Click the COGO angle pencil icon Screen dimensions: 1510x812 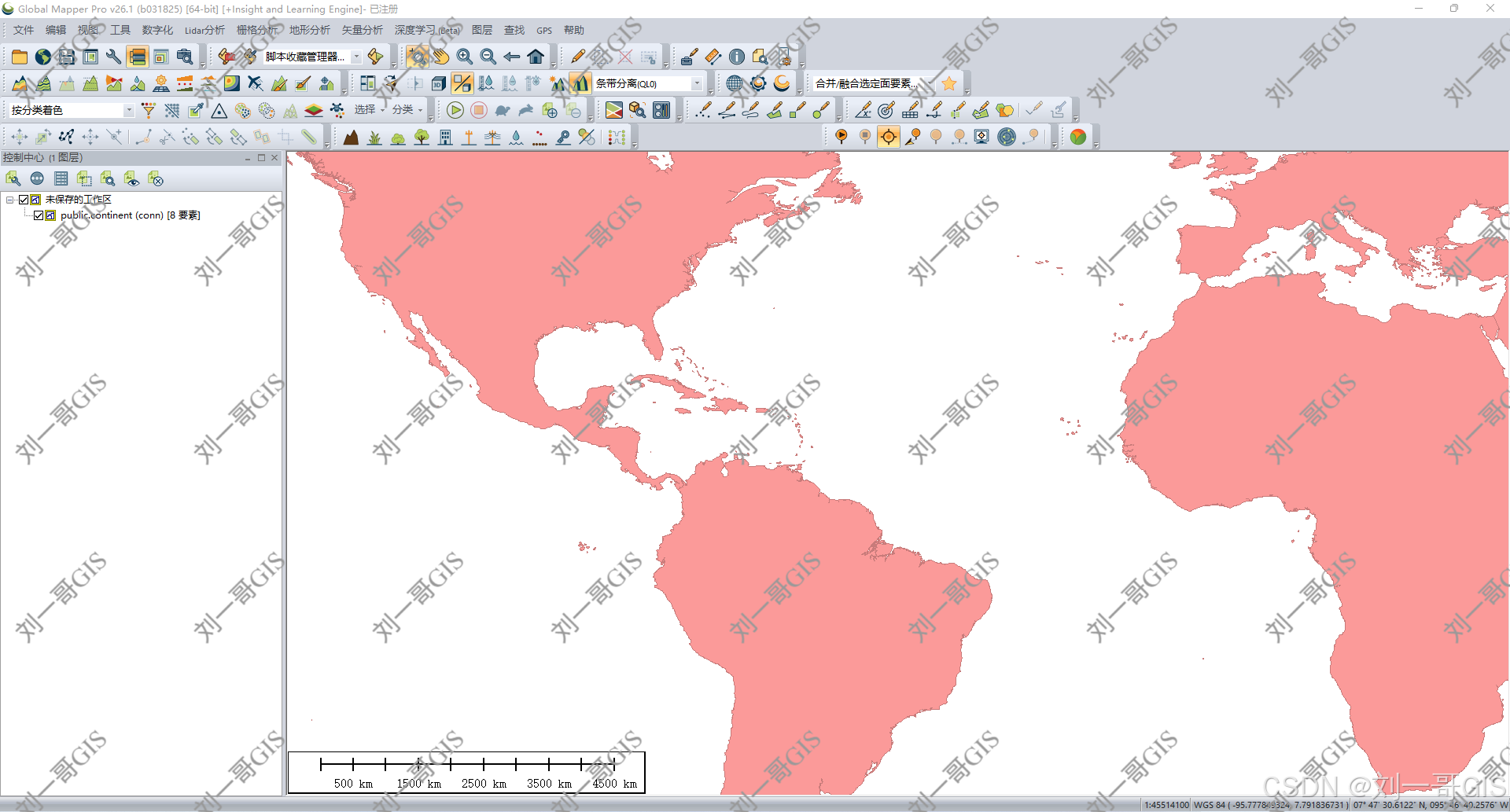(x=864, y=110)
